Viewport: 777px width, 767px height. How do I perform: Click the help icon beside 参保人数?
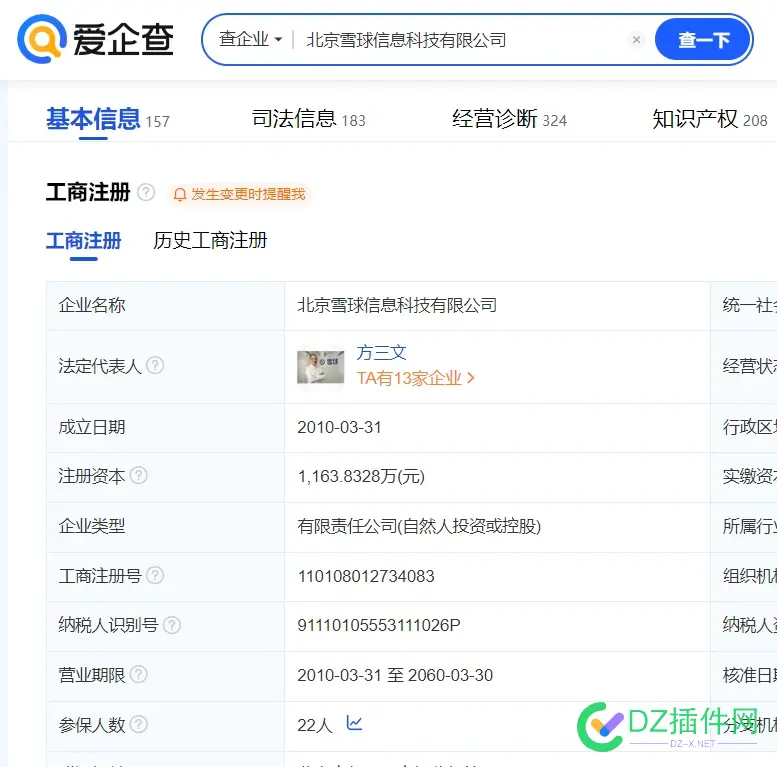click(138, 724)
